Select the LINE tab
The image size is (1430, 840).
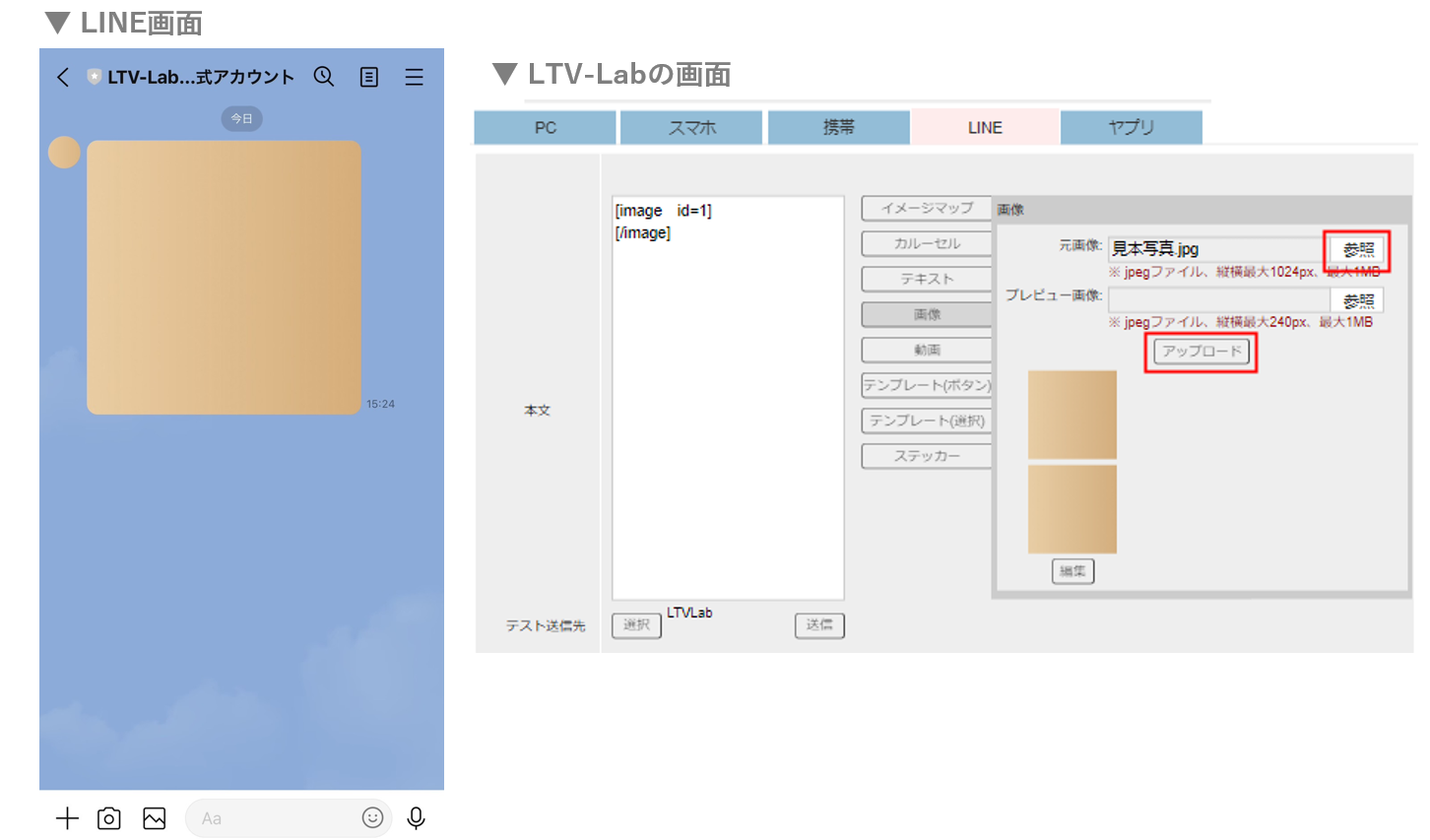985,128
